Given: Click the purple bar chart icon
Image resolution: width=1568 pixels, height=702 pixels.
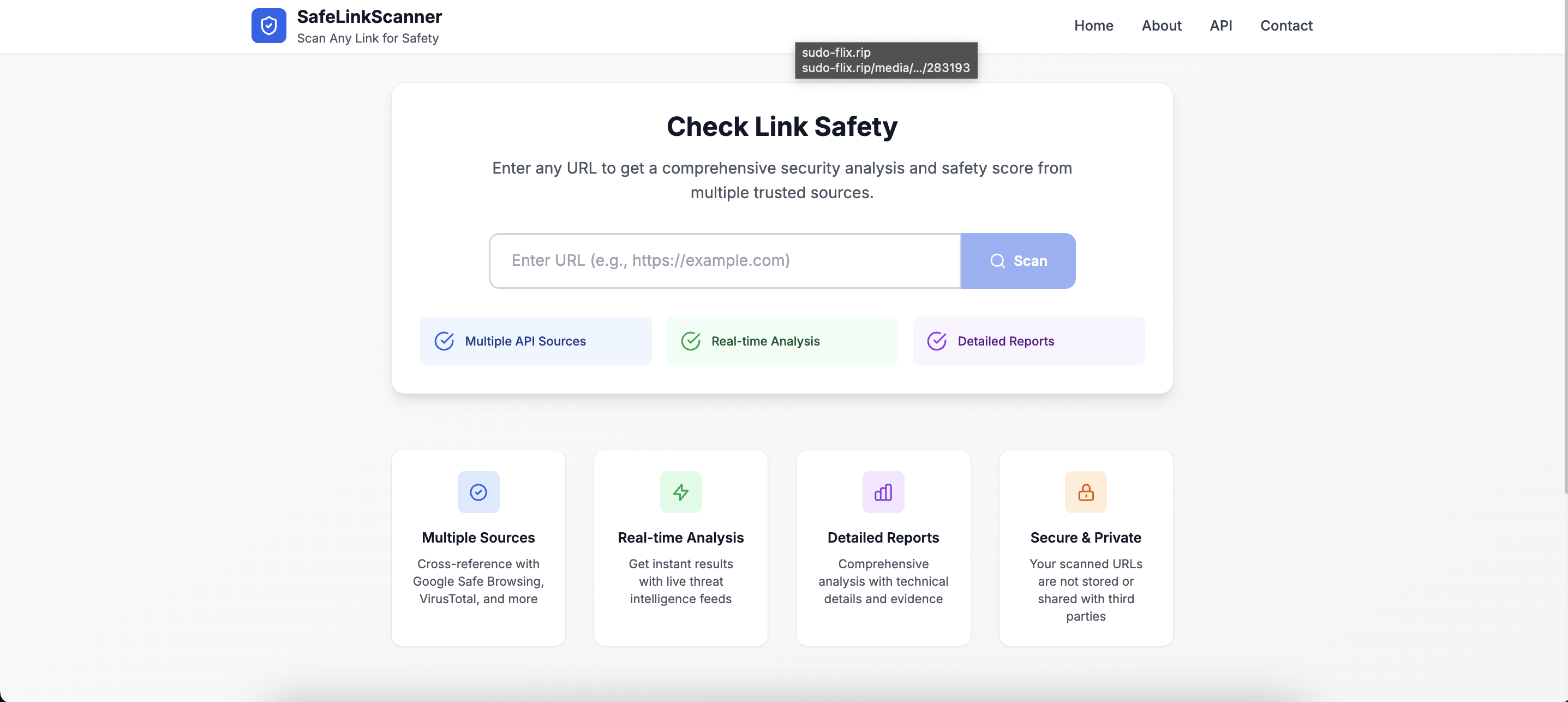Looking at the screenshot, I should pyautogui.click(x=883, y=492).
